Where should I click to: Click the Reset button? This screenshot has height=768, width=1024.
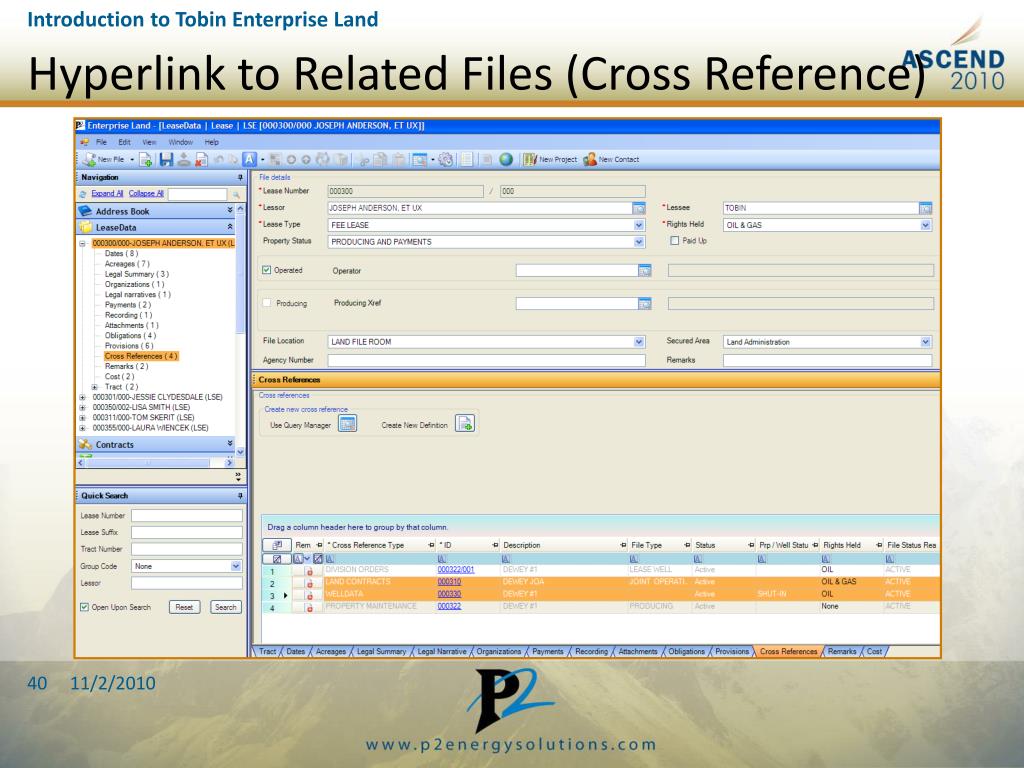pyautogui.click(x=184, y=607)
